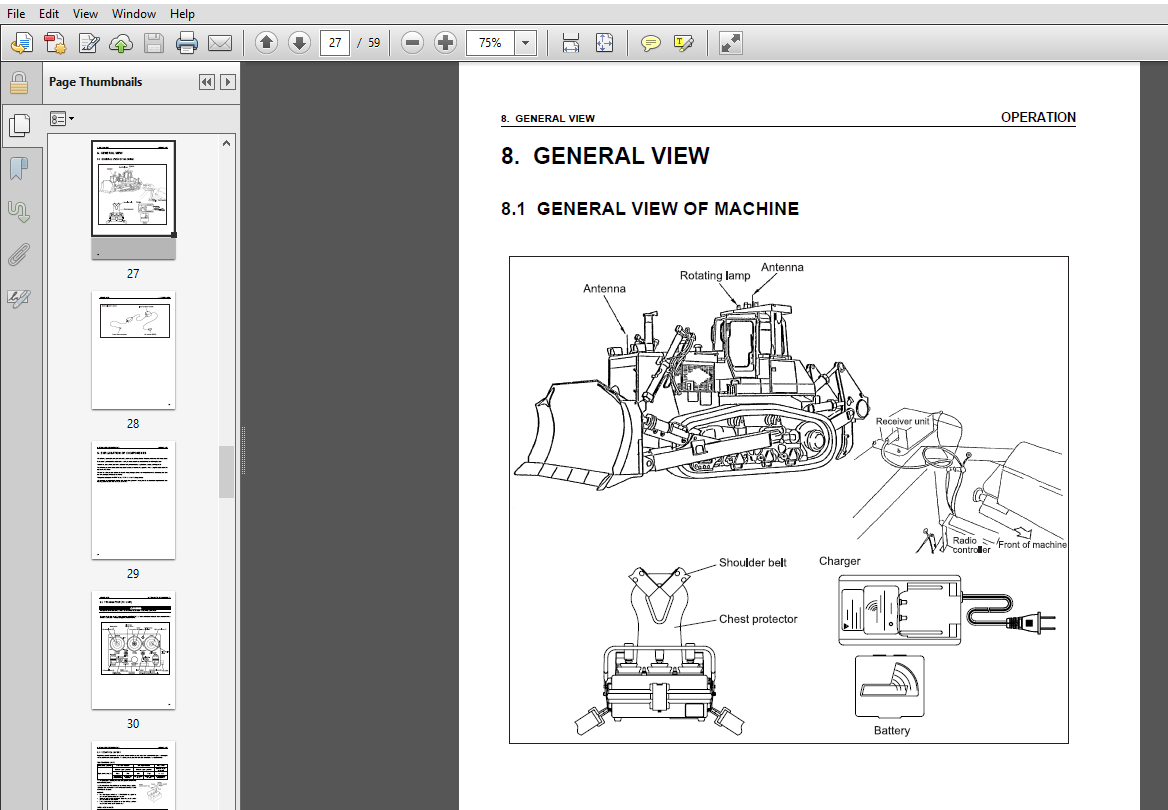This screenshot has width=1168, height=810.
Task: Click the Create PDF toolbar icon
Action: click(x=55, y=43)
